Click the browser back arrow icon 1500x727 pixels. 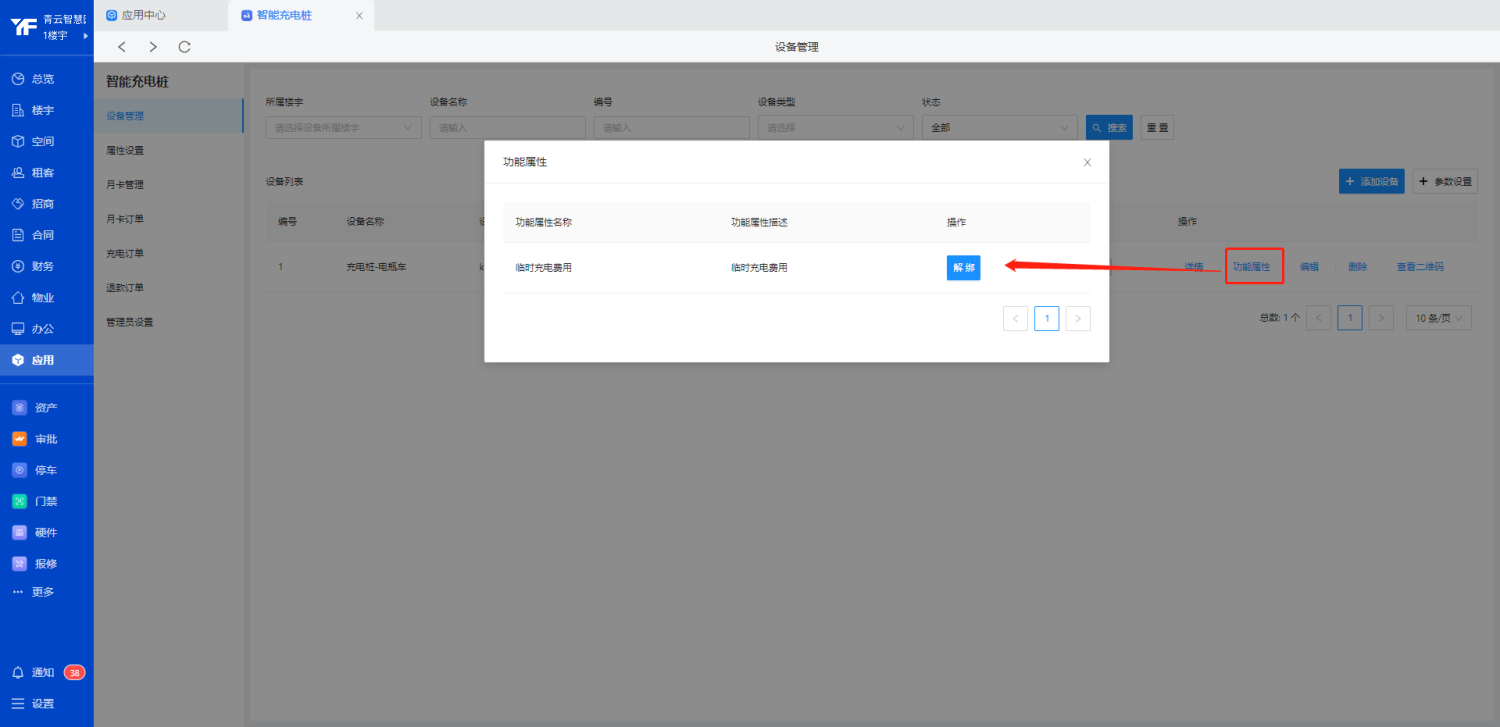point(122,47)
